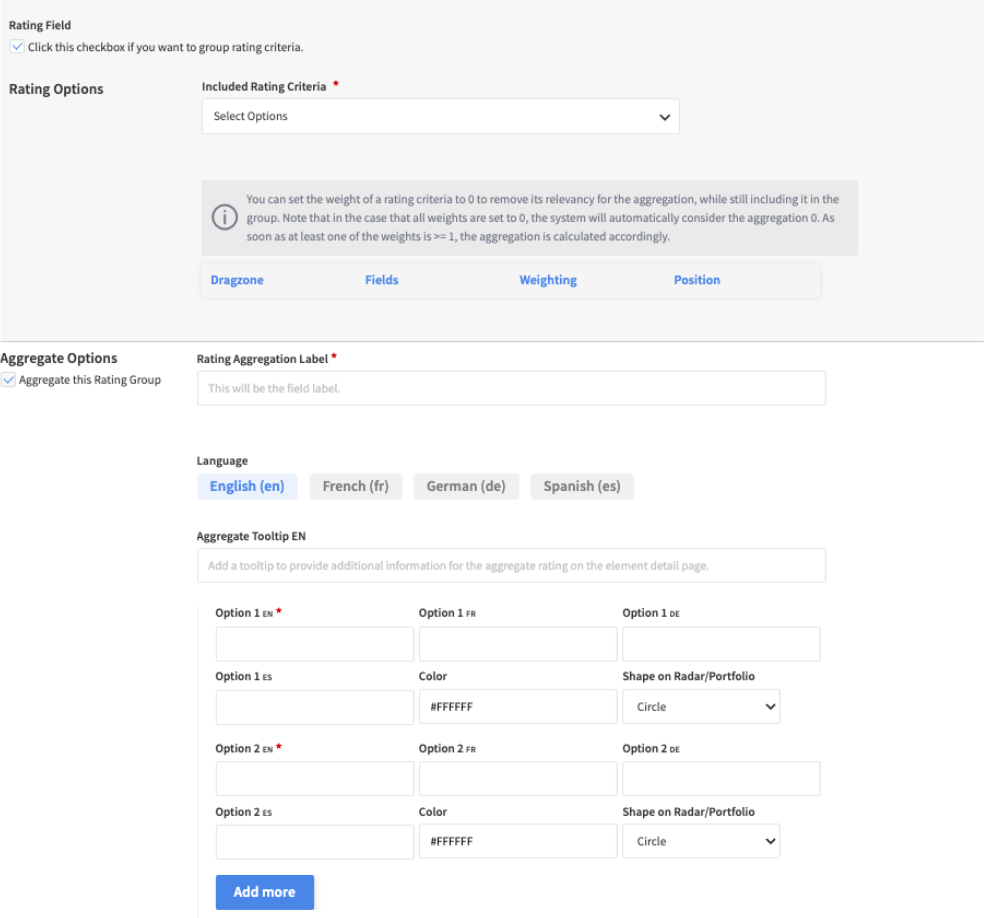
Task: Click Option 1 Color field #FFFFFF
Action: (517, 707)
